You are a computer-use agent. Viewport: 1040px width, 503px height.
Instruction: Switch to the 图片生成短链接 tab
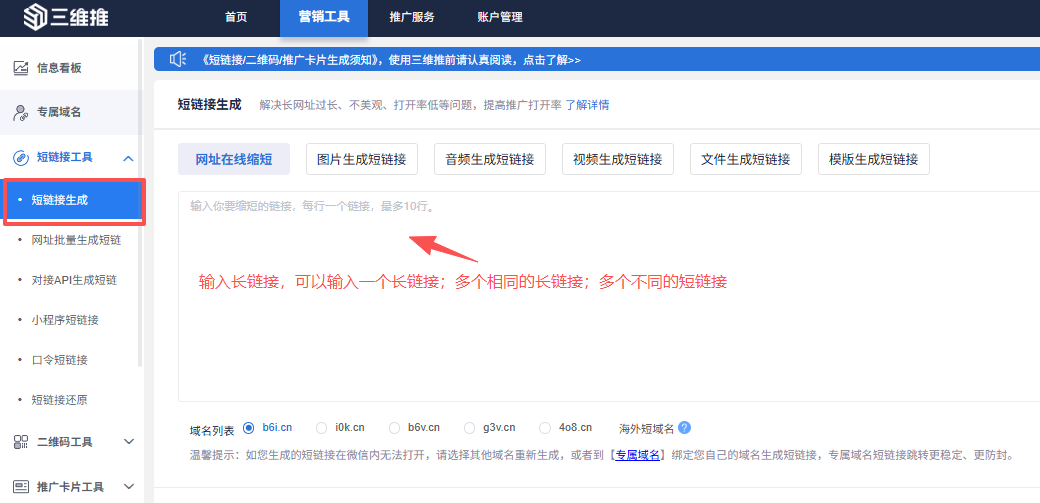click(x=361, y=159)
